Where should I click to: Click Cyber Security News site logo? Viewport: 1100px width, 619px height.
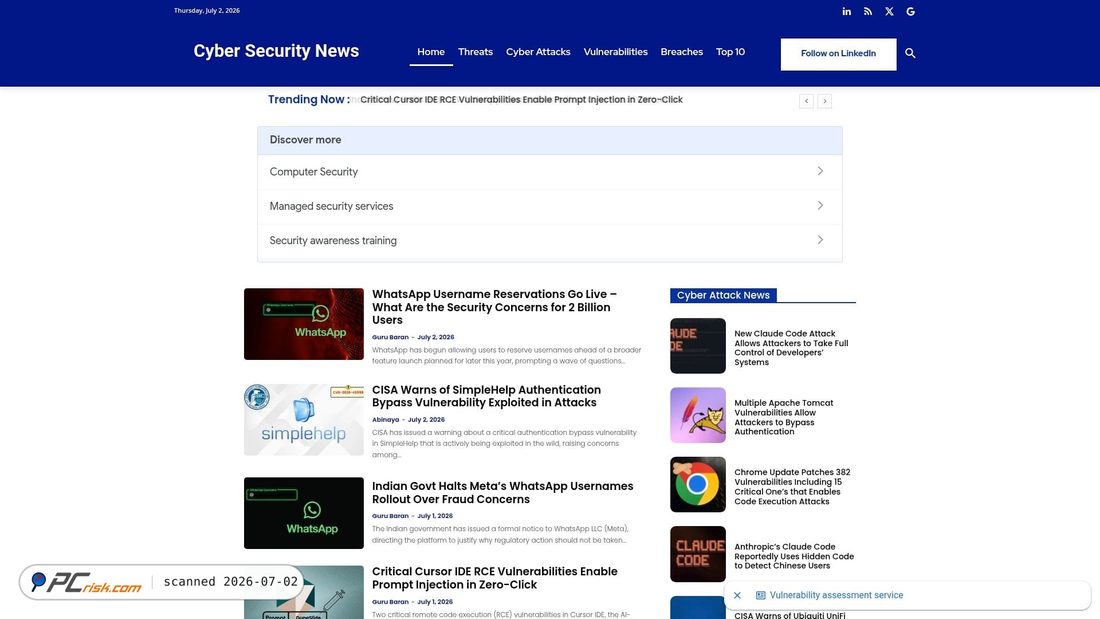(x=276, y=51)
